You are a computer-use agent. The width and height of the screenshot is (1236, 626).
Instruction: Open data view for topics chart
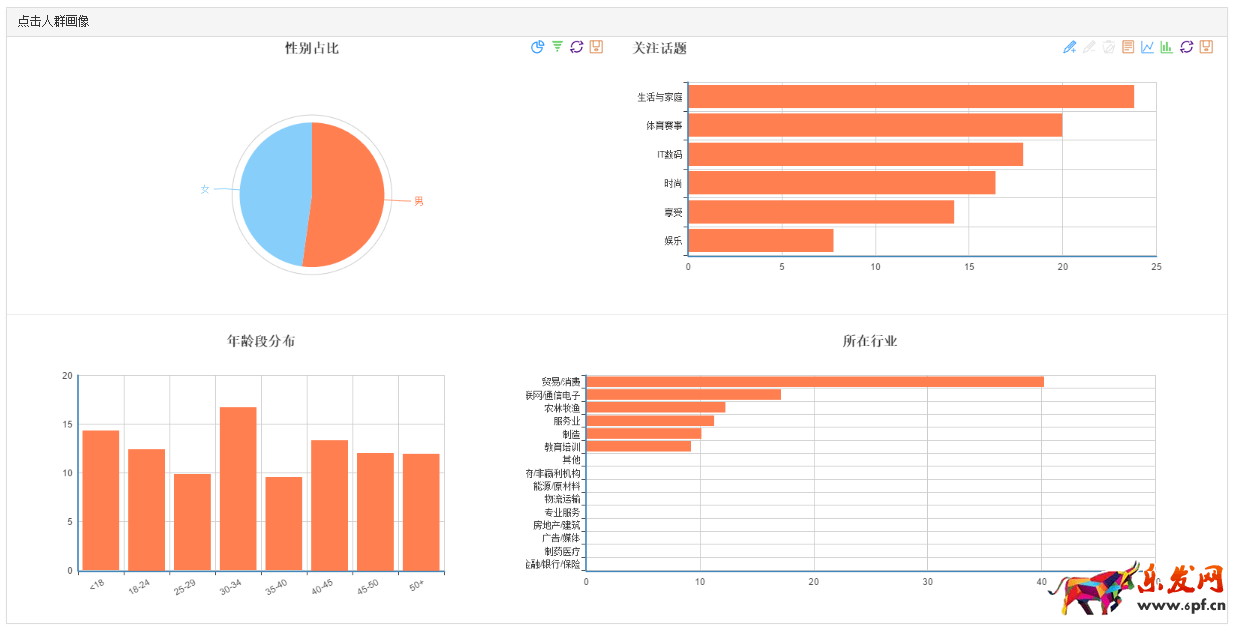point(1128,47)
